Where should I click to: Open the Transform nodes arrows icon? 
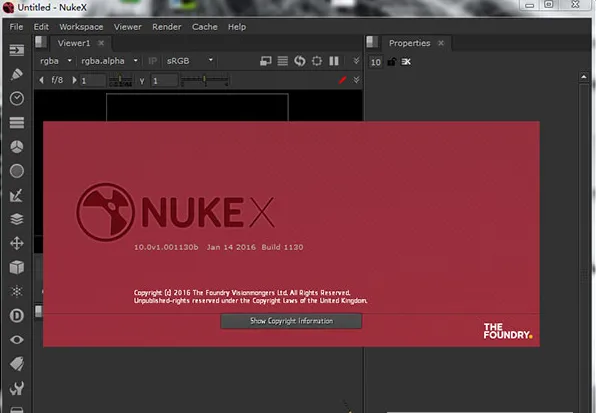click(x=17, y=243)
